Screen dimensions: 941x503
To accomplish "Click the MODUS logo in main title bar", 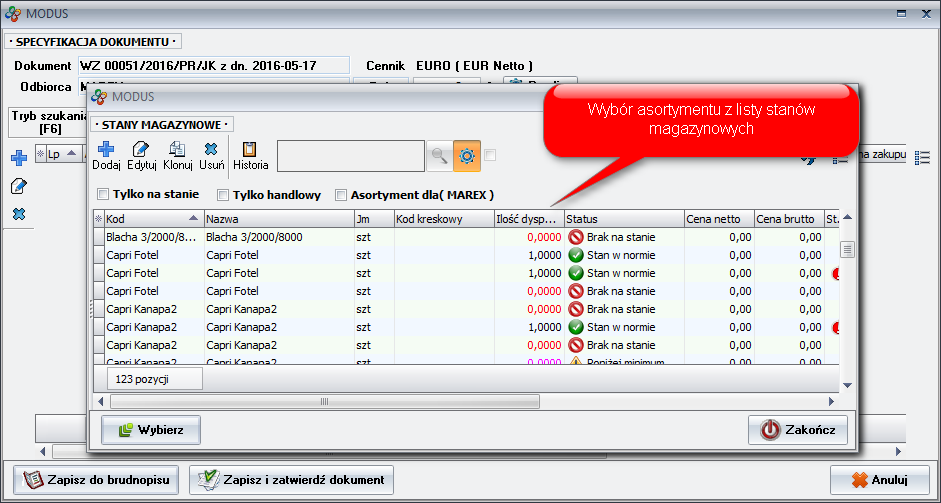I will [x=13, y=13].
